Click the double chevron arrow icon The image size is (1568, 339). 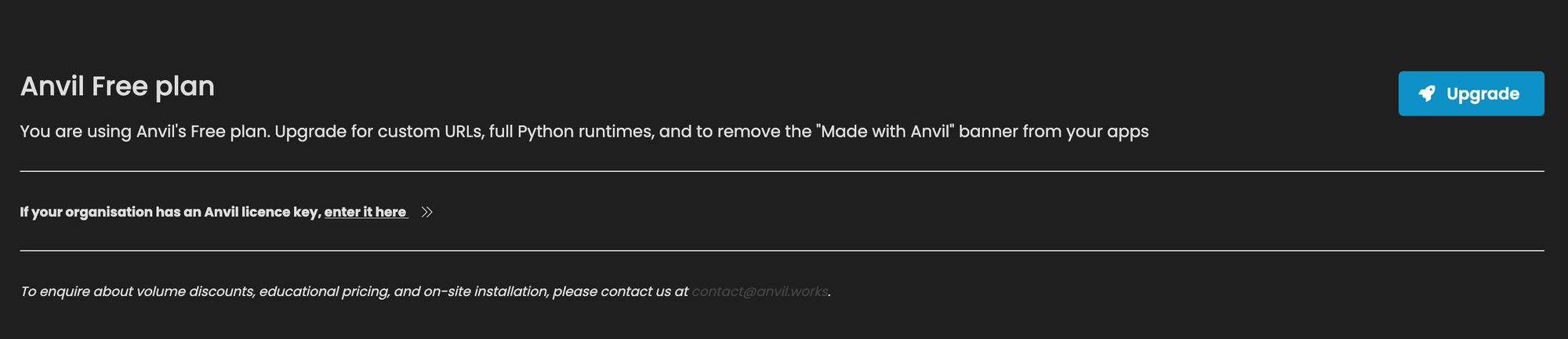click(426, 212)
